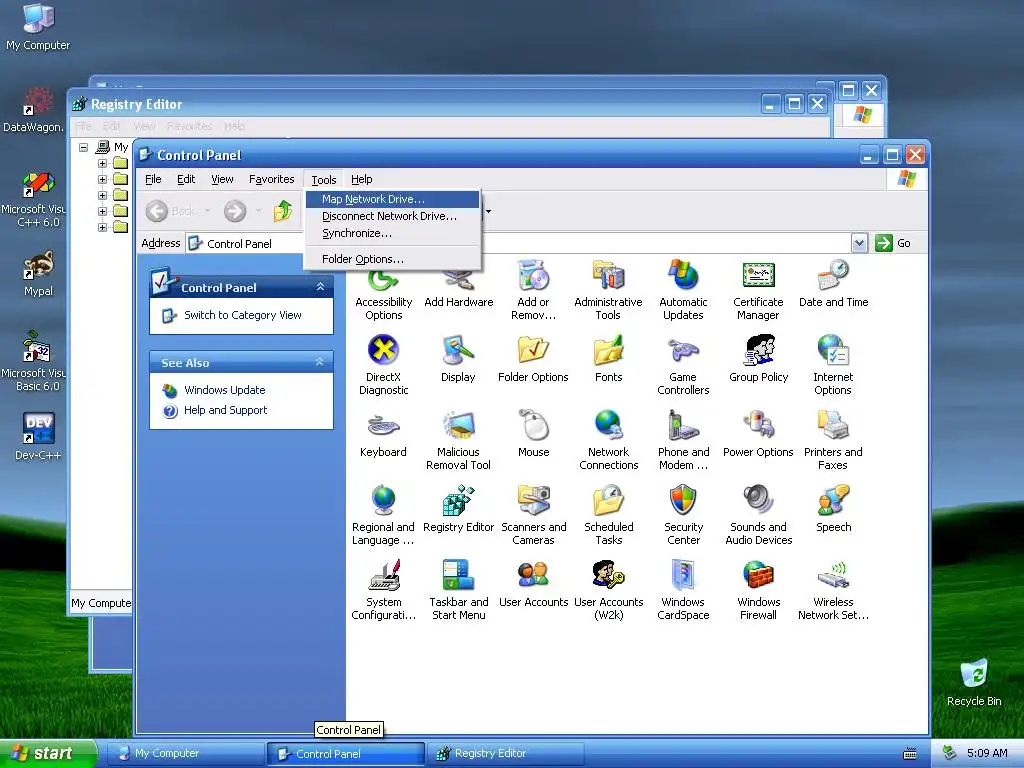This screenshot has width=1024, height=768.
Task: Open Printers and Faxes icon
Action: coord(833,441)
